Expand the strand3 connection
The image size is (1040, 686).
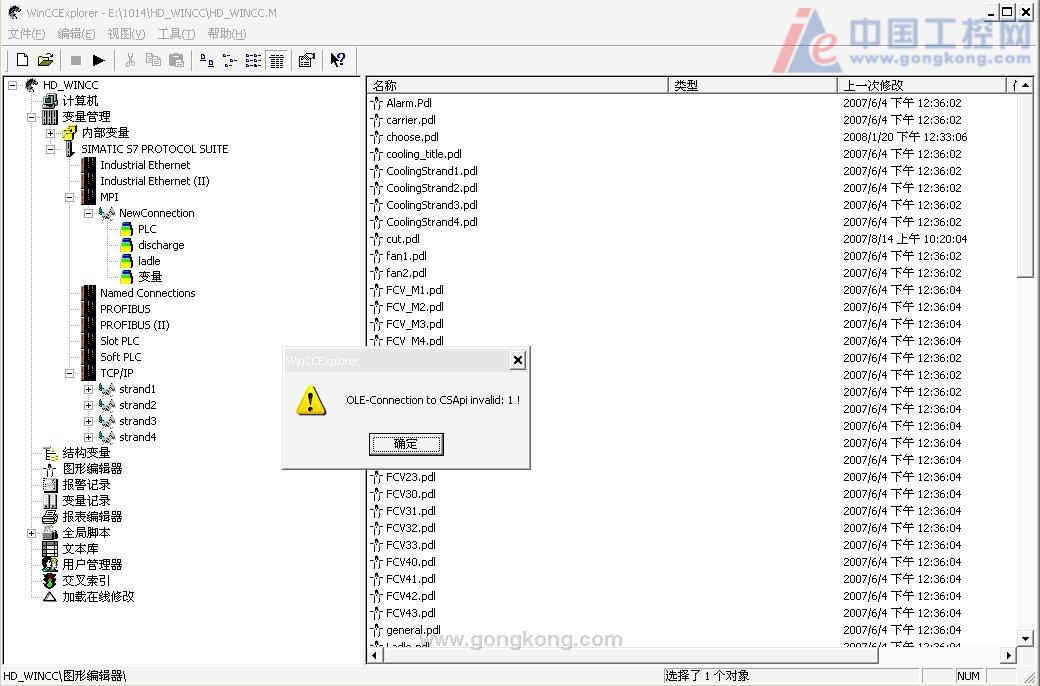(88, 421)
